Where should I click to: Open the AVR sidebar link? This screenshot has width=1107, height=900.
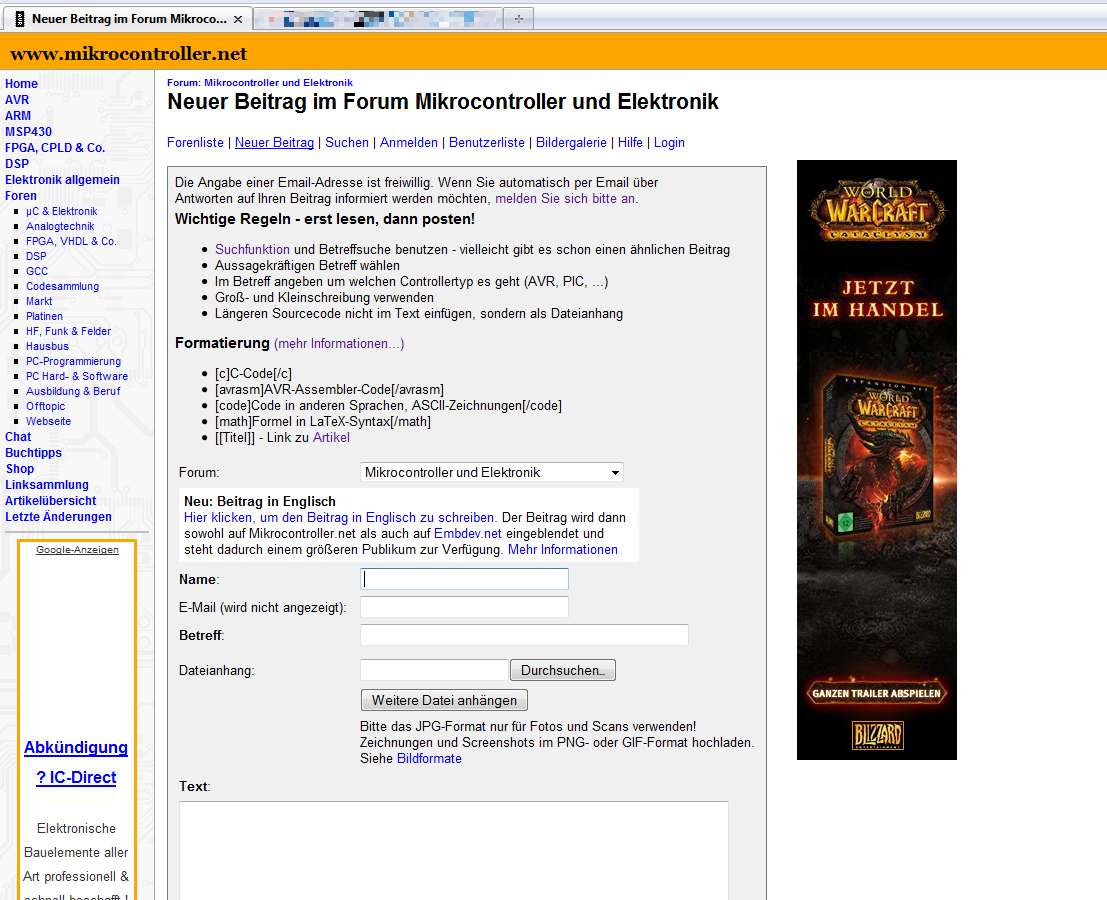click(x=17, y=100)
